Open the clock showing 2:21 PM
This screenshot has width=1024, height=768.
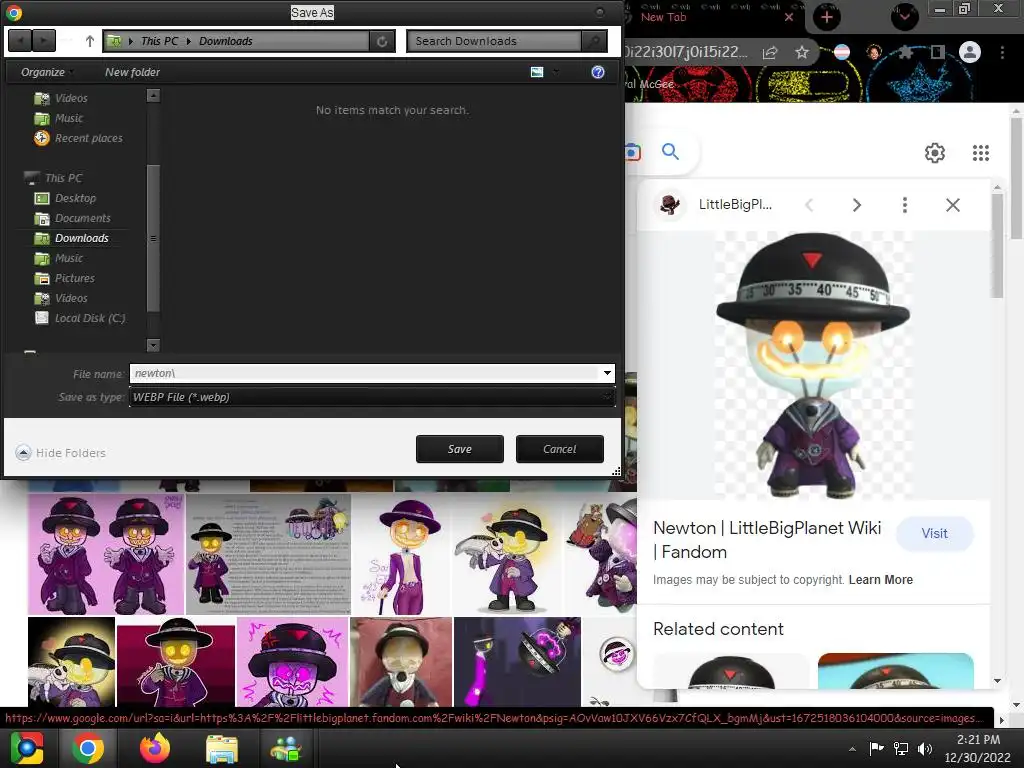click(977, 748)
